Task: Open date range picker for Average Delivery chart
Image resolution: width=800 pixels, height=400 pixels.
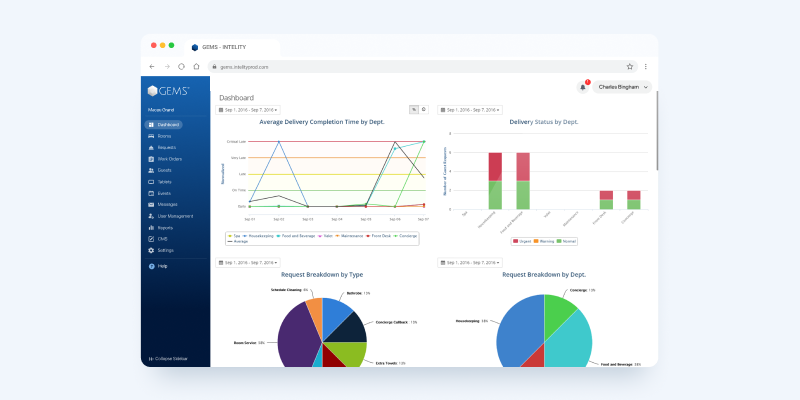Action: point(248,110)
